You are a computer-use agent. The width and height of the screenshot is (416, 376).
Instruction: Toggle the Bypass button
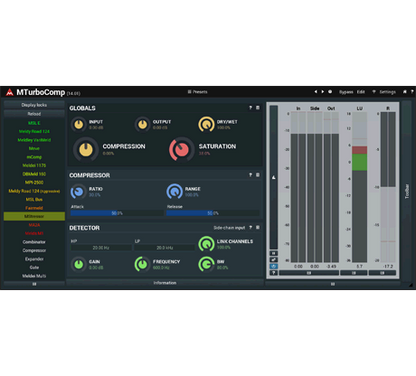pos(346,92)
